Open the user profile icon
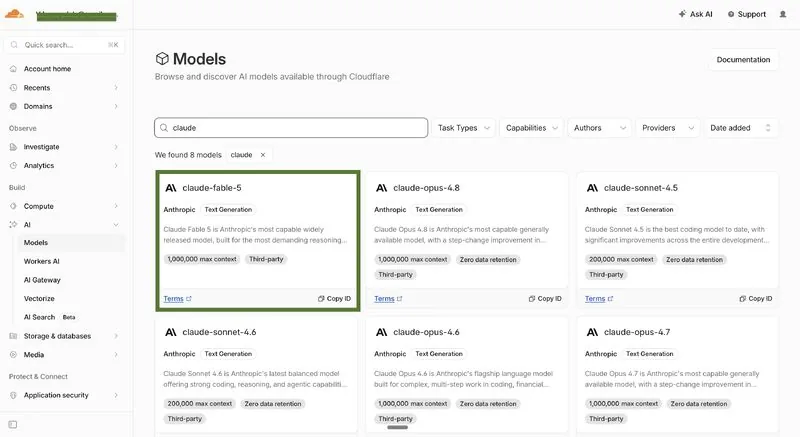Viewport: 800px width, 437px height. coord(783,14)
